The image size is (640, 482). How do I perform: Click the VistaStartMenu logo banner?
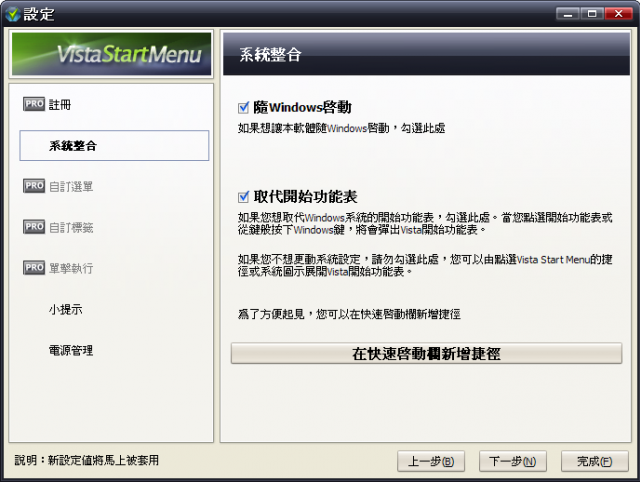pyautogui.click(x=111, y=54)
